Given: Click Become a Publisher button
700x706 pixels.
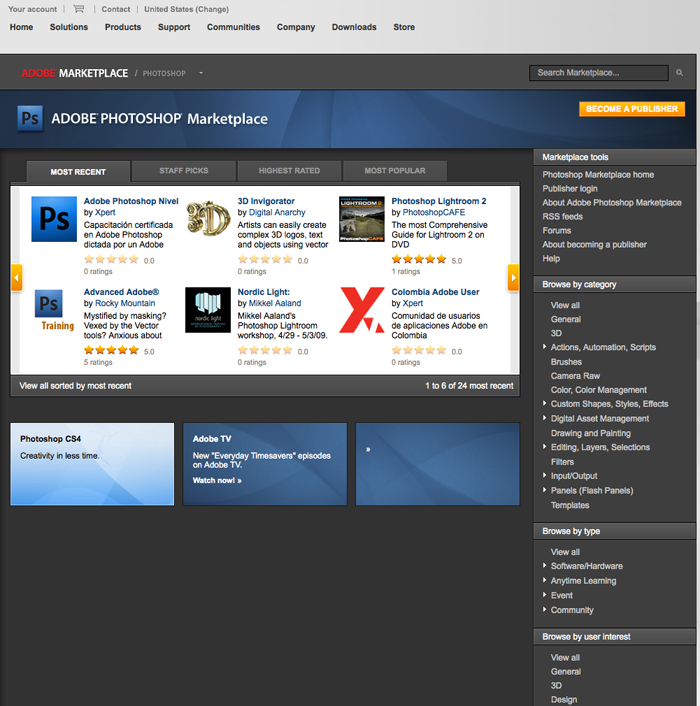Looking at the screenshot, I should 632,109.
